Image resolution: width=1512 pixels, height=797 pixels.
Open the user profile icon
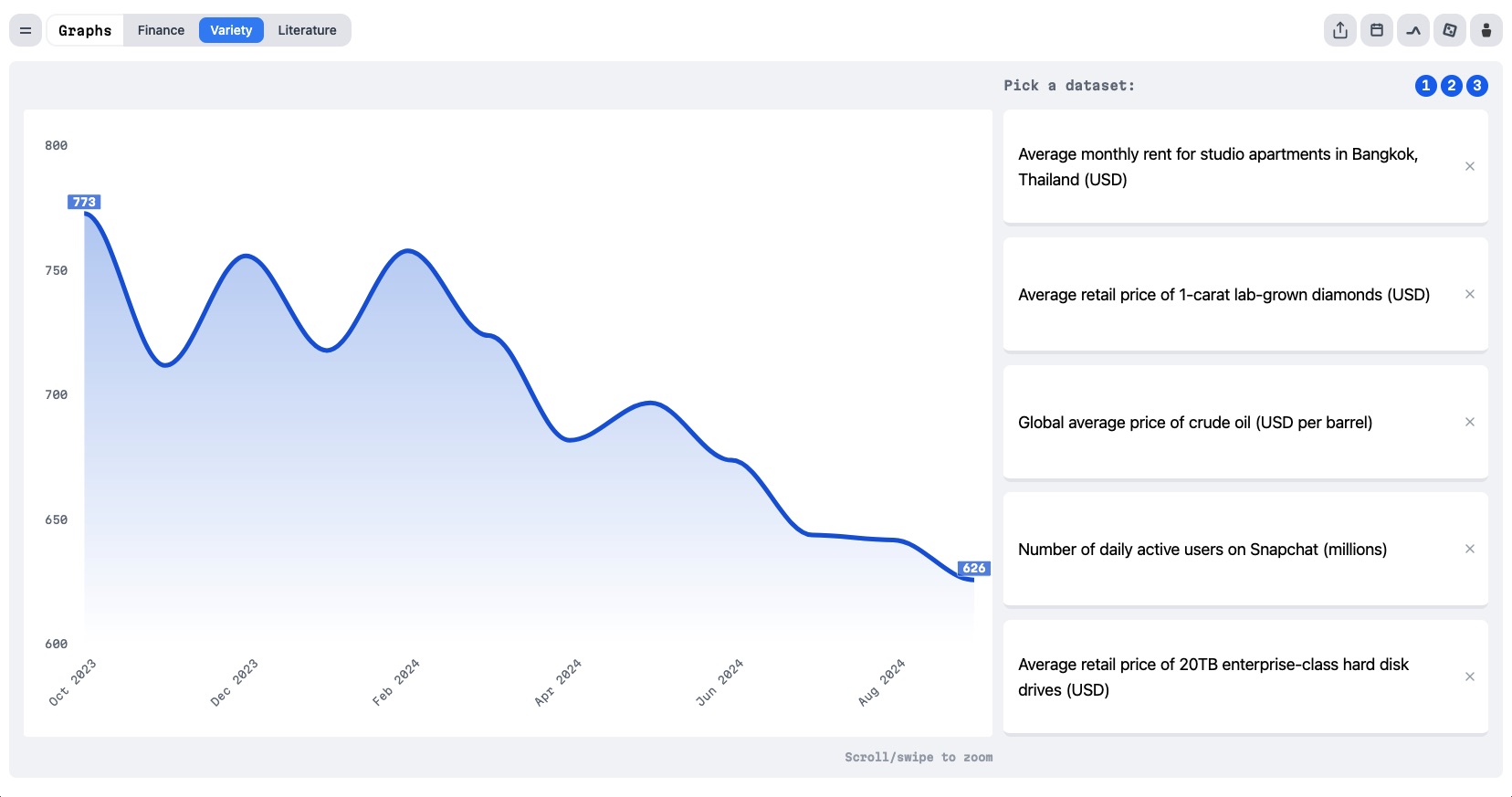[1486, 30]
